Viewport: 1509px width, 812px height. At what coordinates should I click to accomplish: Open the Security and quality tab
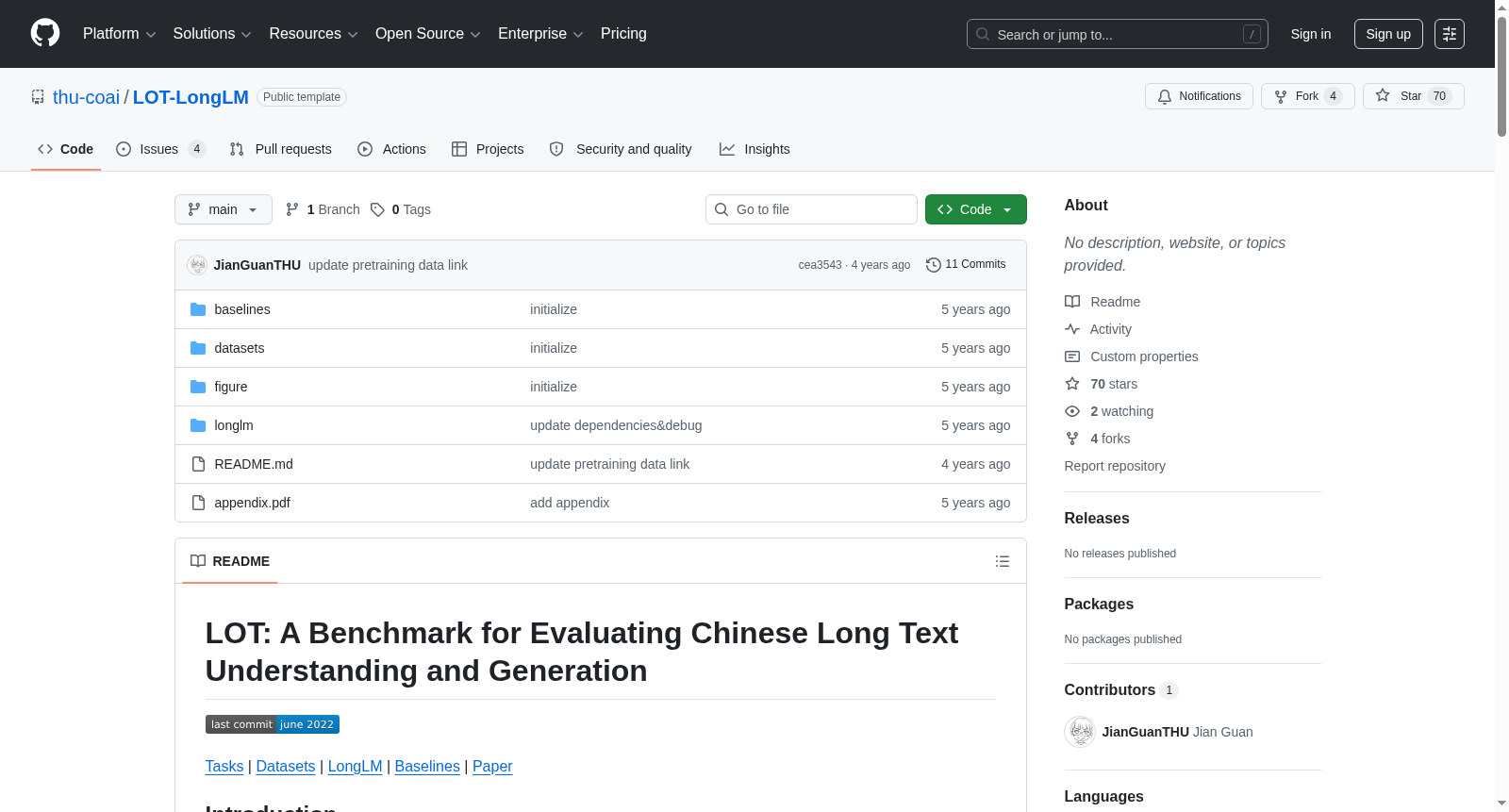click(621, 149)
